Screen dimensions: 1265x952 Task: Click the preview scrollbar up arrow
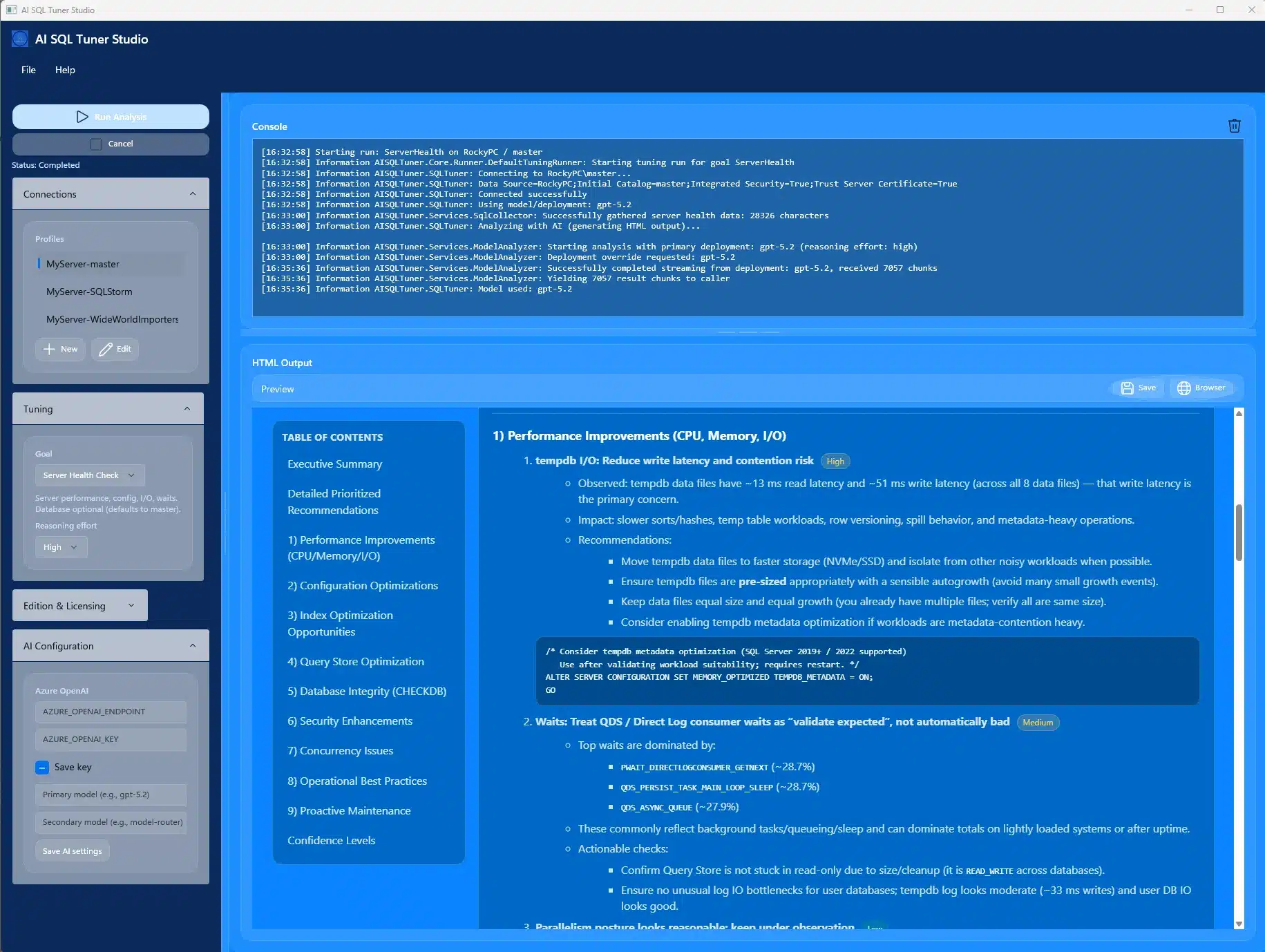1237,413
